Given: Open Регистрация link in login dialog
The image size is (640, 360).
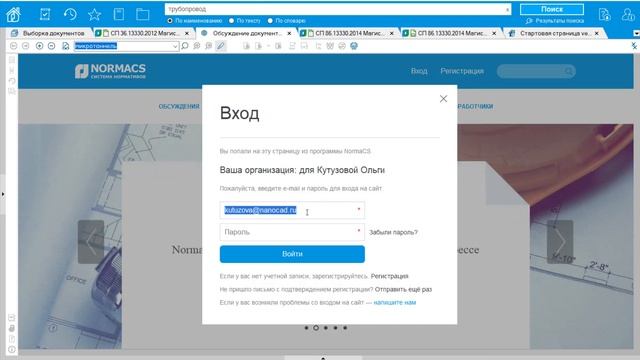Looking at the screenshot, I should pos(389,276).
